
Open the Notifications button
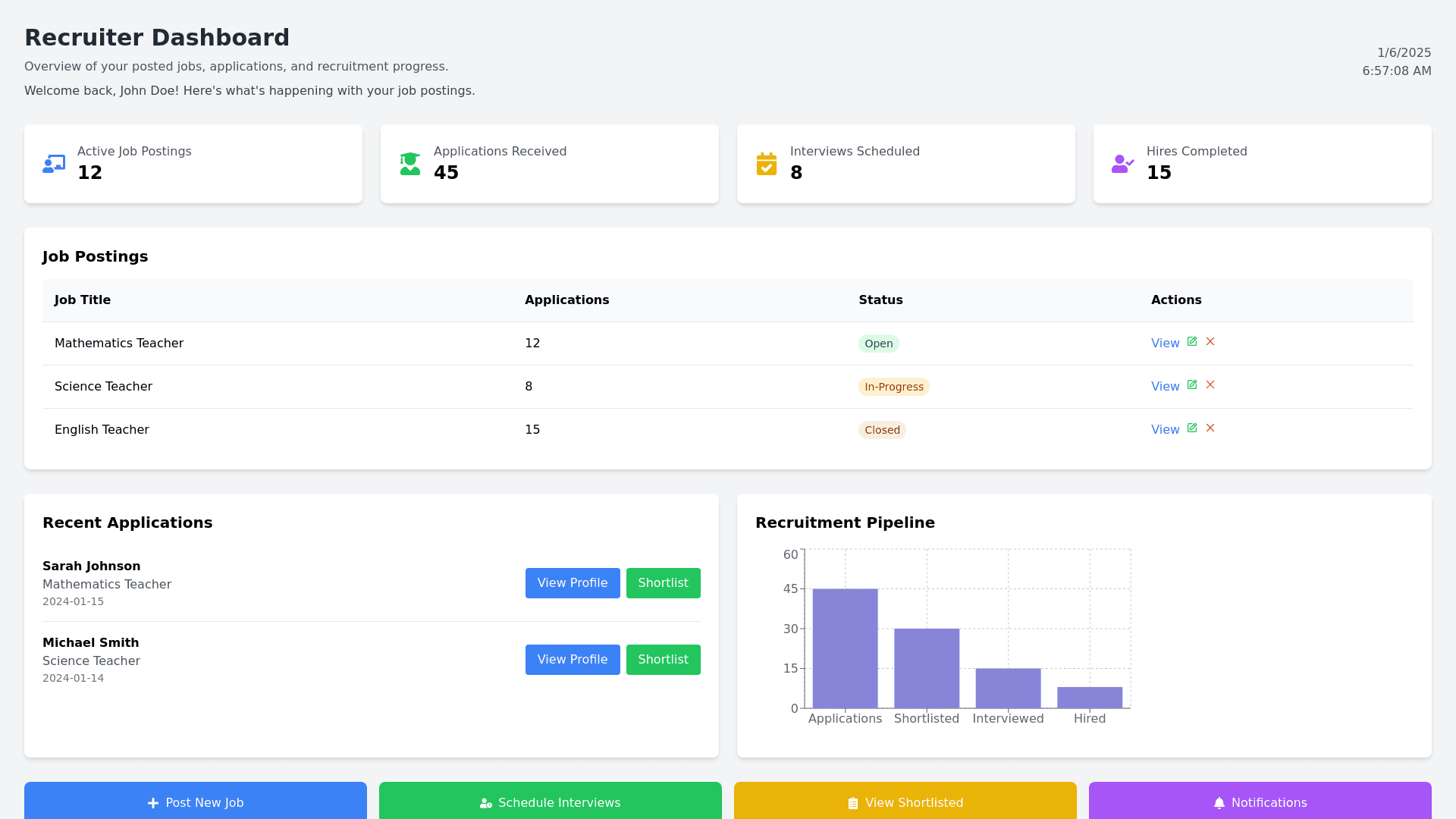1260,802
